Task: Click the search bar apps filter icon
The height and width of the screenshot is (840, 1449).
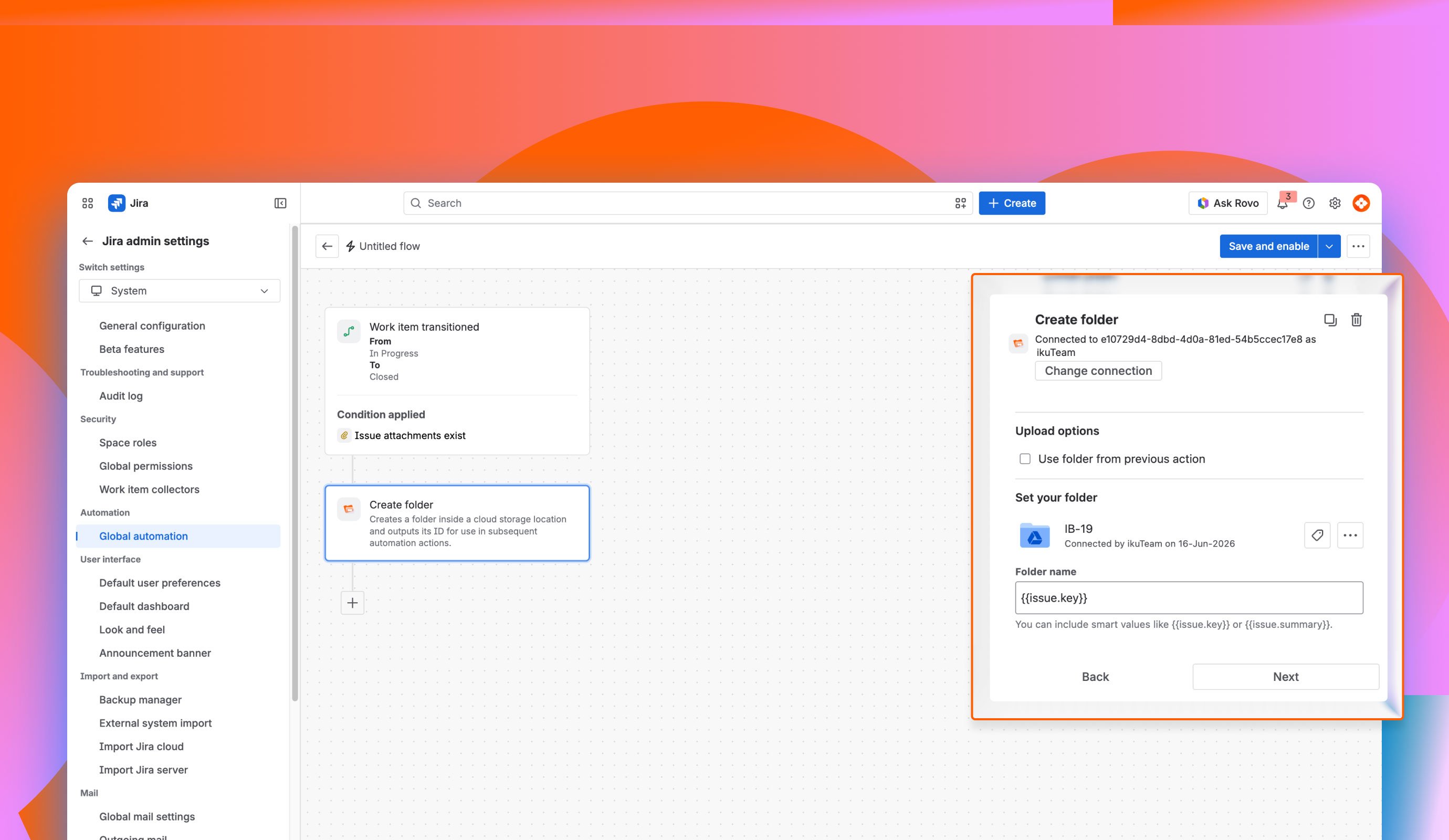Action: 960,203
